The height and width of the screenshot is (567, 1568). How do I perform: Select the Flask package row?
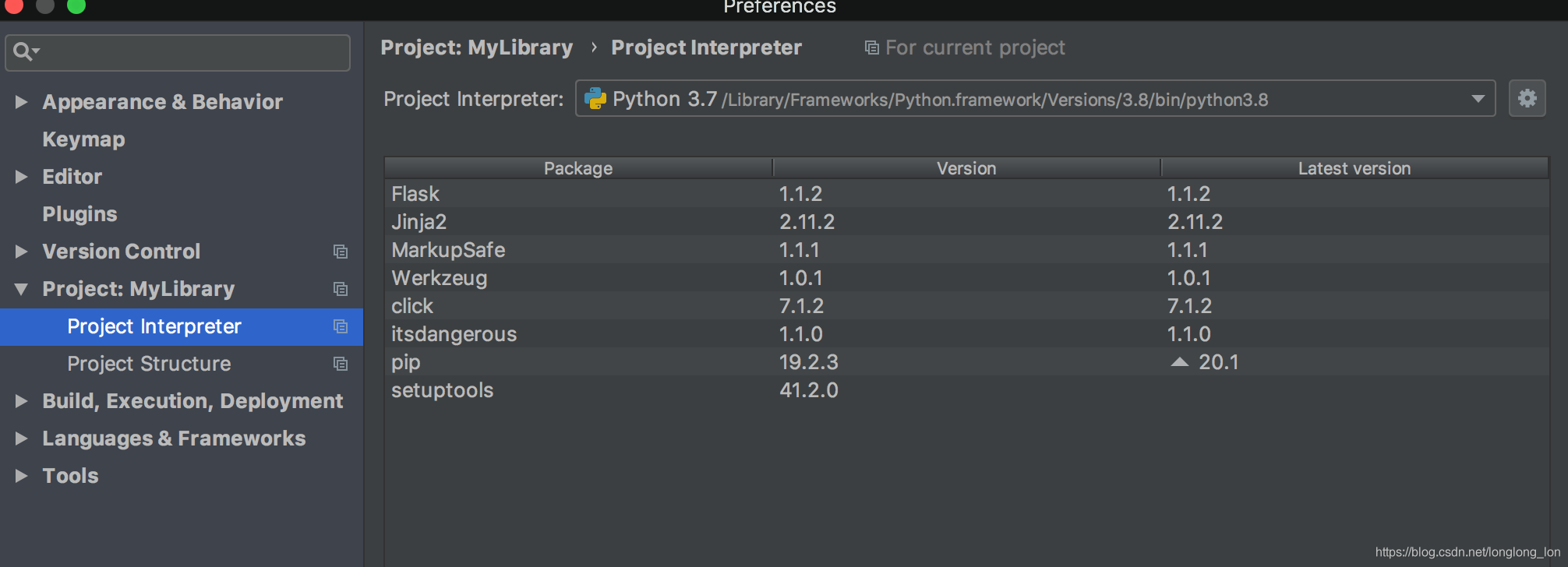point(966,194)
